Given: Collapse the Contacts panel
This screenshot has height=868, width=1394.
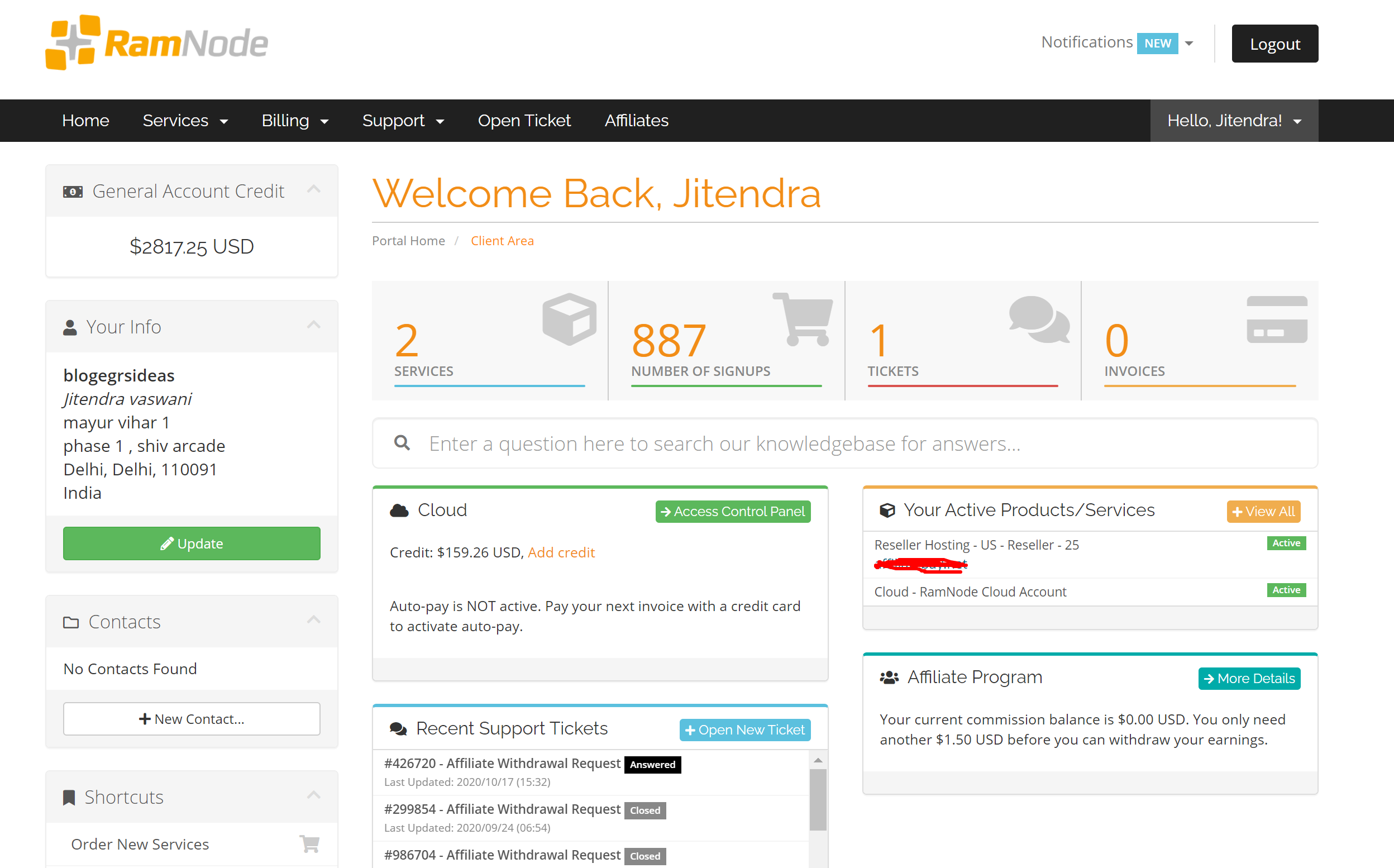Looking at the screenshot, I should point(313,620).
